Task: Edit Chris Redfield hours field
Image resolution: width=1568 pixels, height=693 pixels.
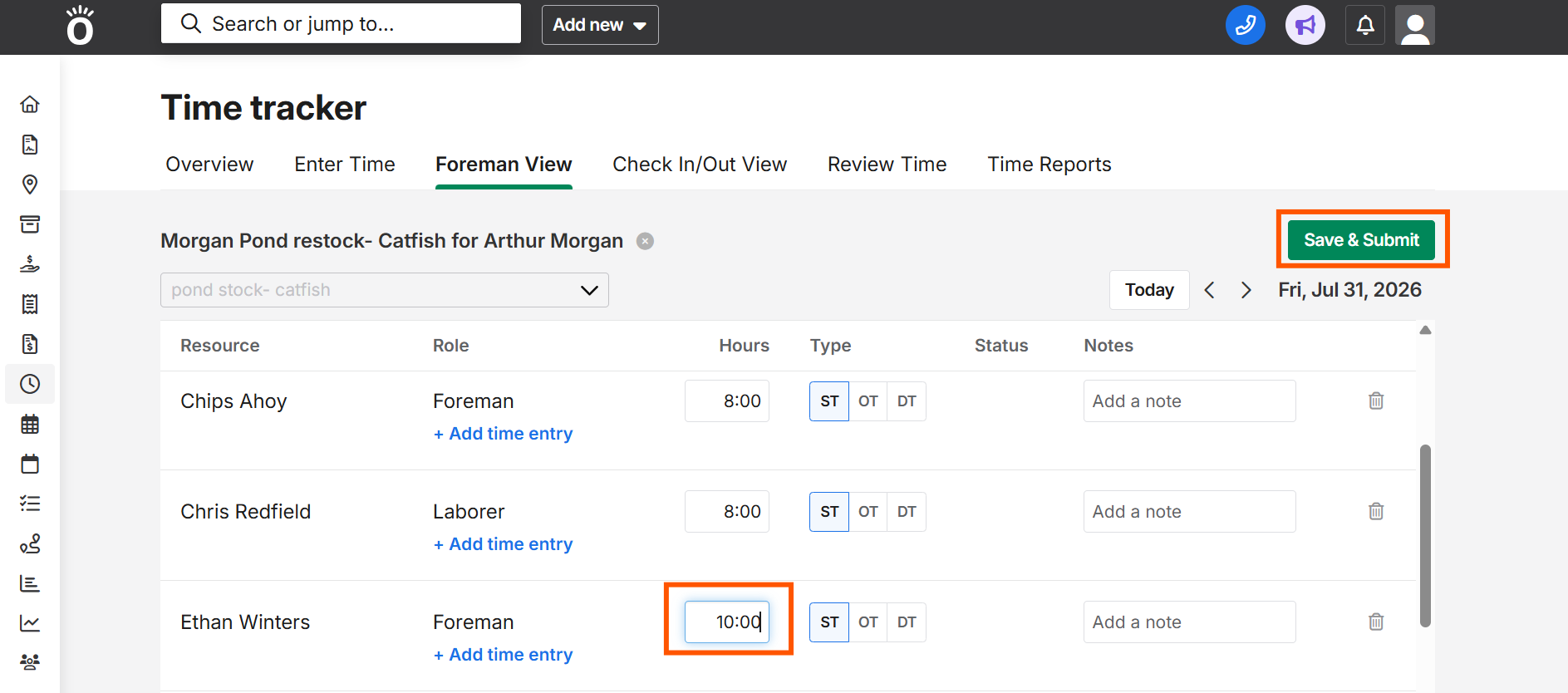Action: point(727,512)
